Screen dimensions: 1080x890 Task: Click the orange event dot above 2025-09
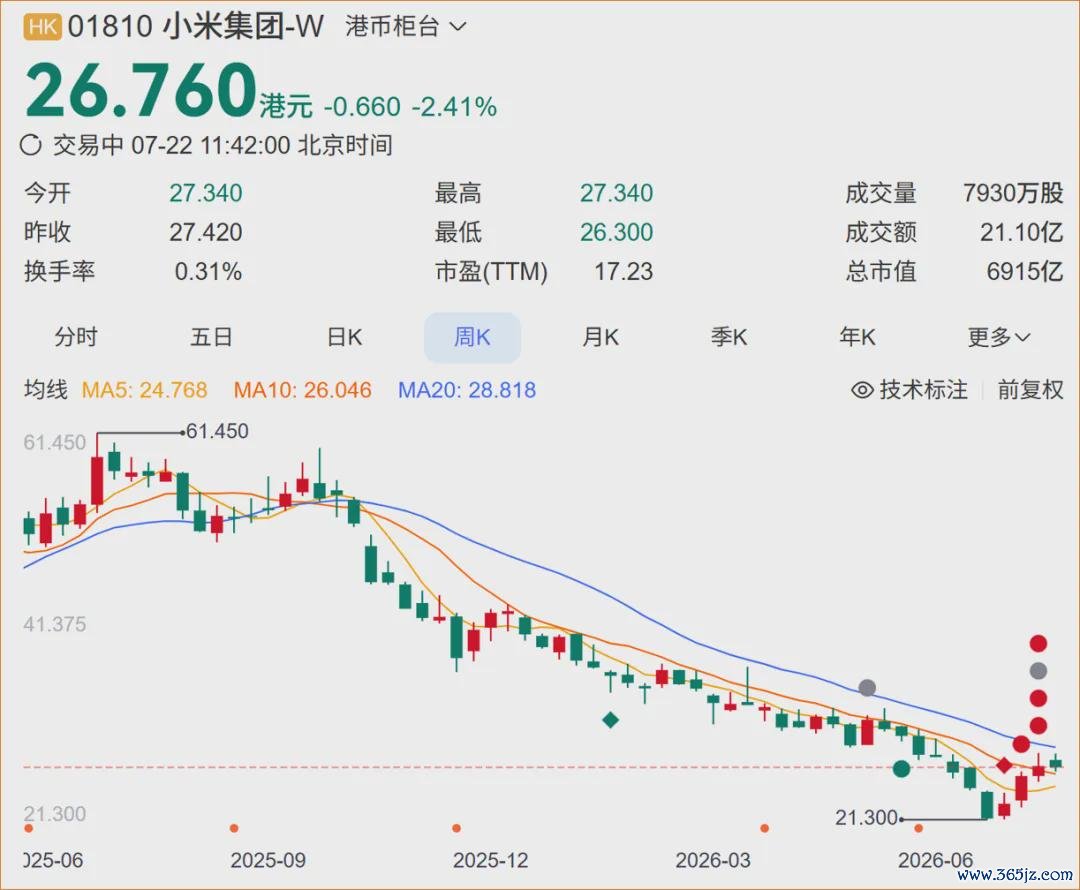[x=234, y=828]
